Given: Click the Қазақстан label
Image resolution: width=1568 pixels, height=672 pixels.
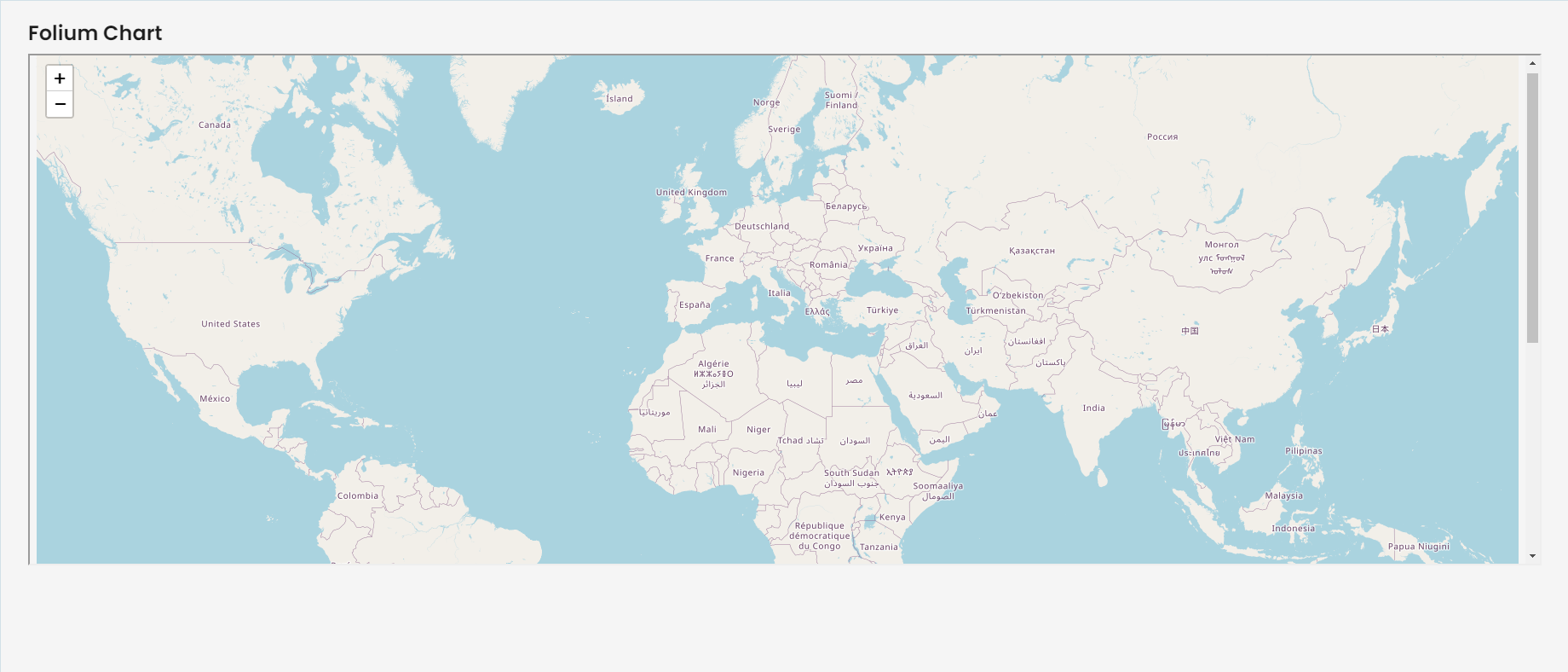Looking at the screenshot, I should [1032, 252].
